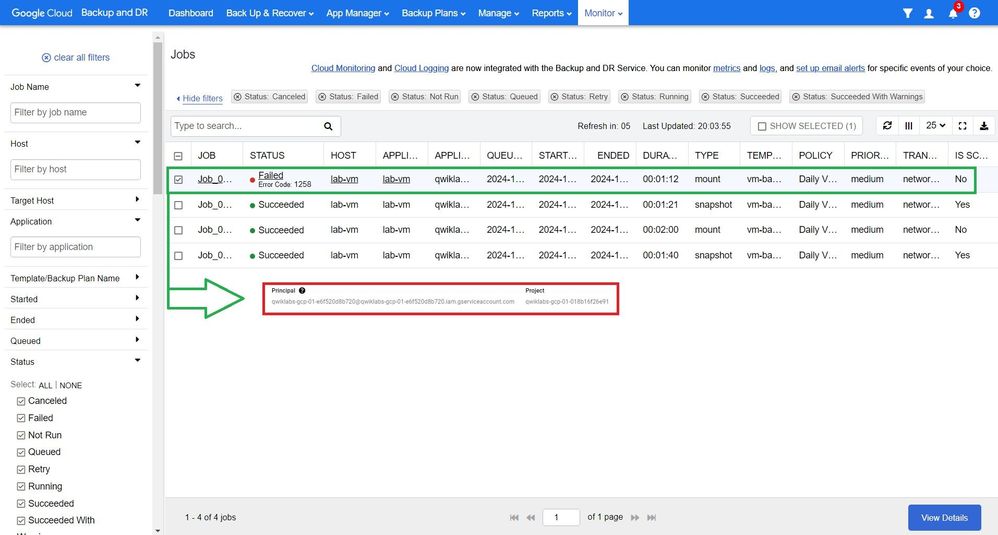Uncheck the Running status filter

[x=21, y=487]
